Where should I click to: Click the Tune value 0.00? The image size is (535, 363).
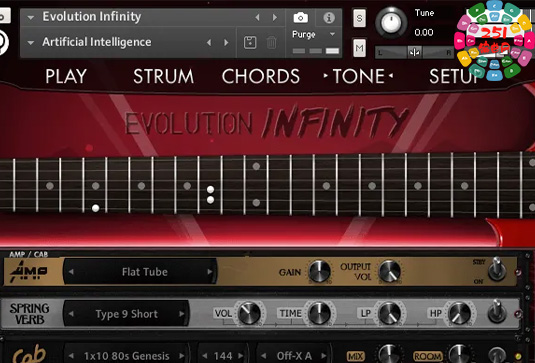(424, 33)
